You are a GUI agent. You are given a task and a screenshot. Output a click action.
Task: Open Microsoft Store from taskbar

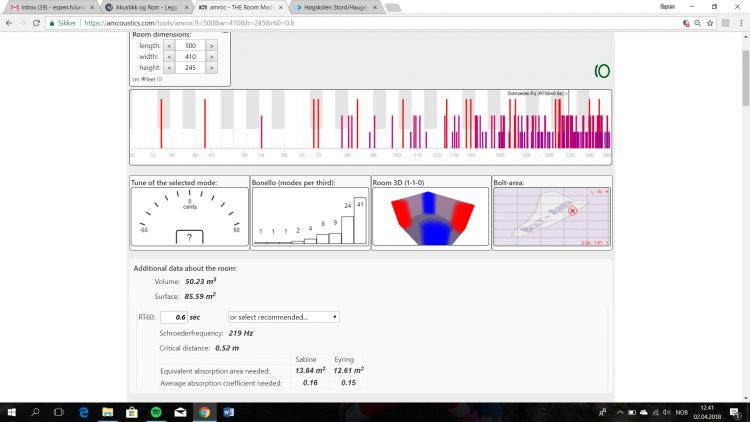click(x=132, y=412)
